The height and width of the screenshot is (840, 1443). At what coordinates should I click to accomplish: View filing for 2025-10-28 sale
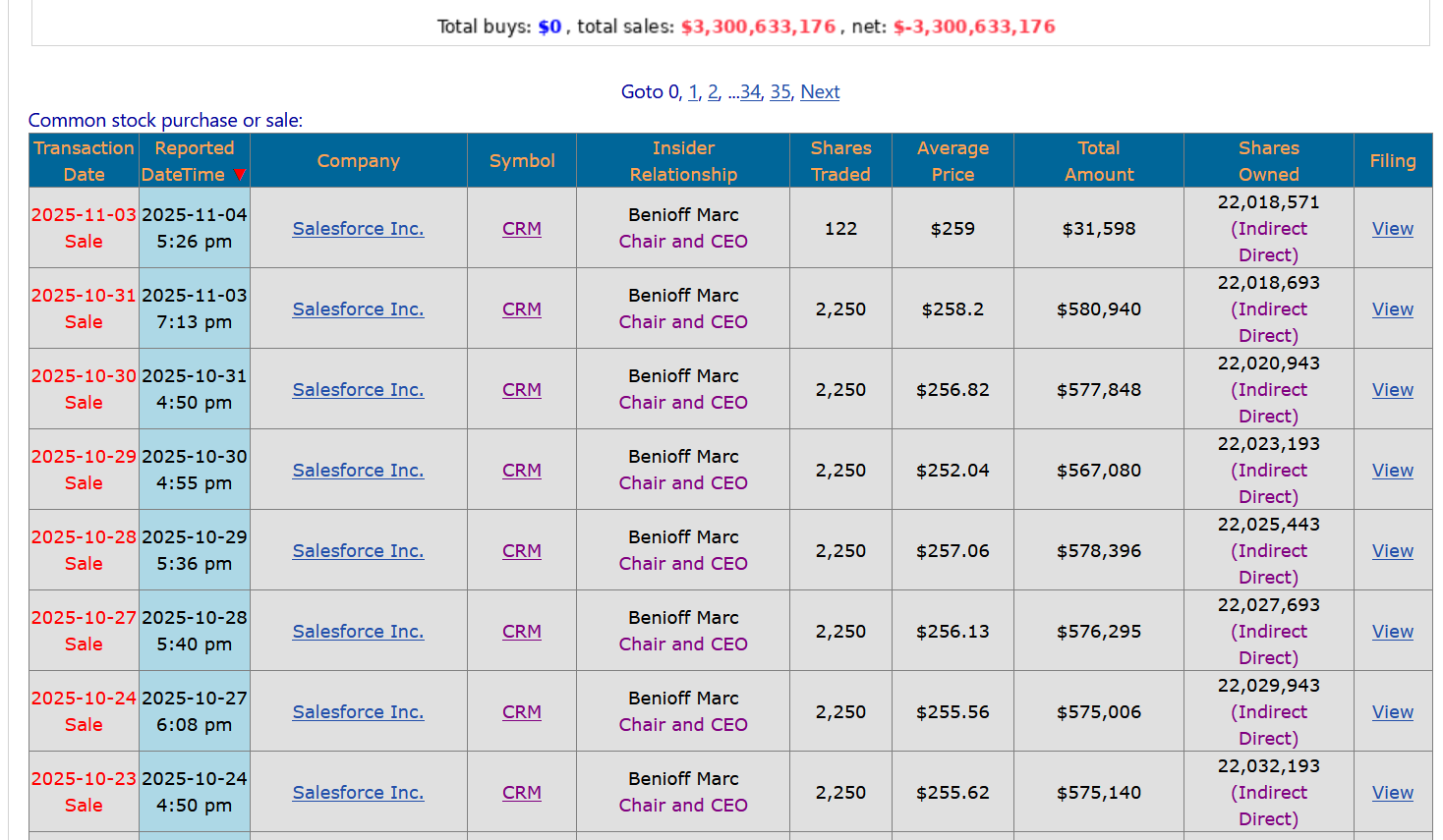[x=1393, y=550]
